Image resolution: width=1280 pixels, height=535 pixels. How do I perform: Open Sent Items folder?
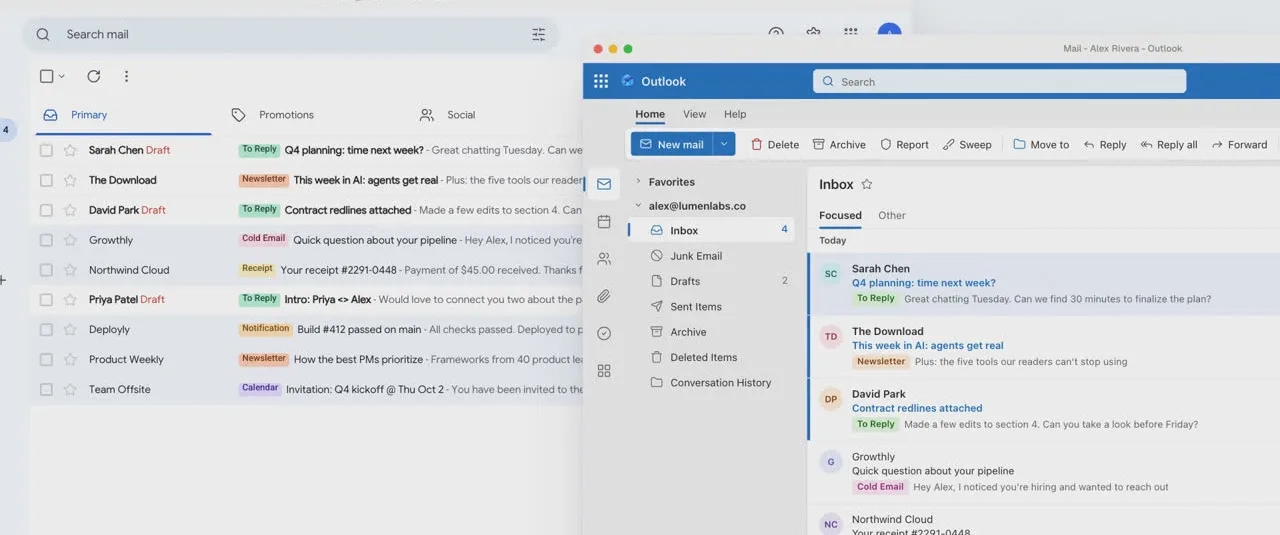point(711,307)
